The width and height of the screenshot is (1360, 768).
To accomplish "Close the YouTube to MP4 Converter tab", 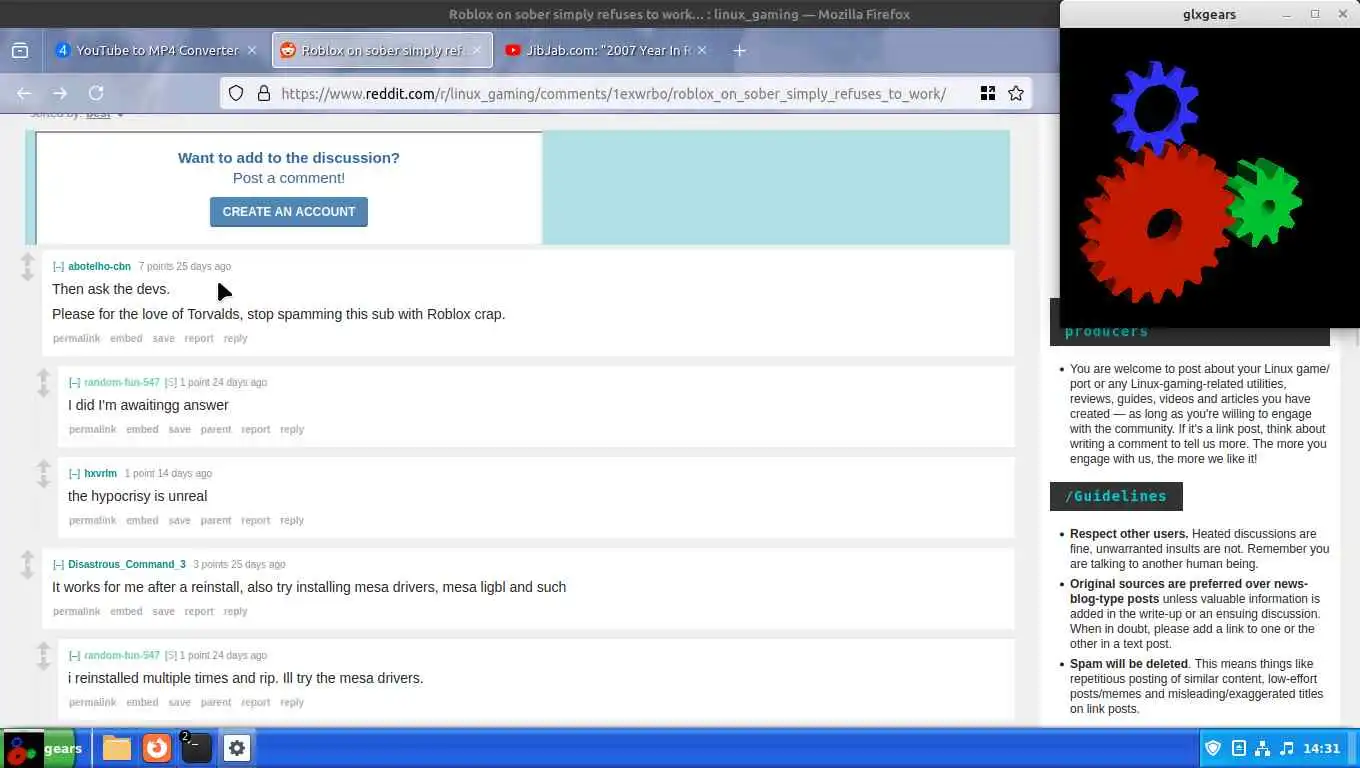I will pos(252,50).
